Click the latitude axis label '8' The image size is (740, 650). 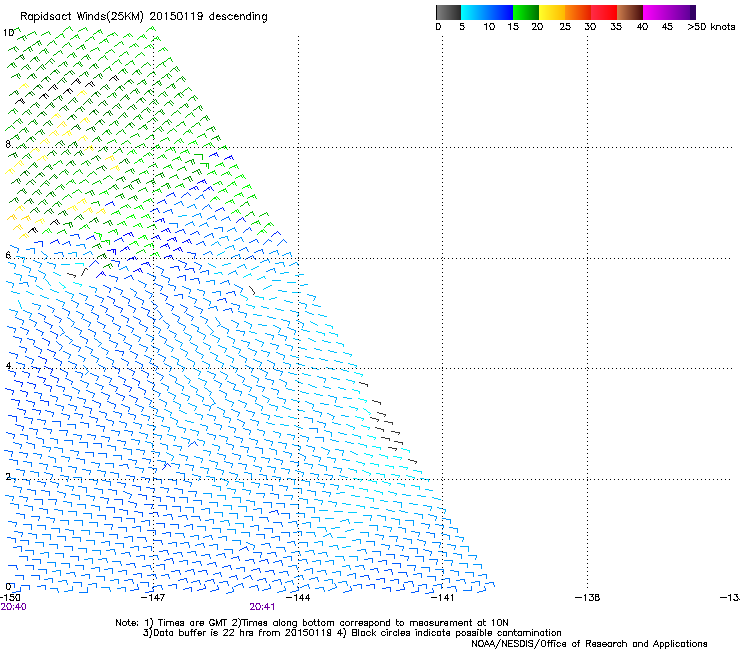click(8, 144)
